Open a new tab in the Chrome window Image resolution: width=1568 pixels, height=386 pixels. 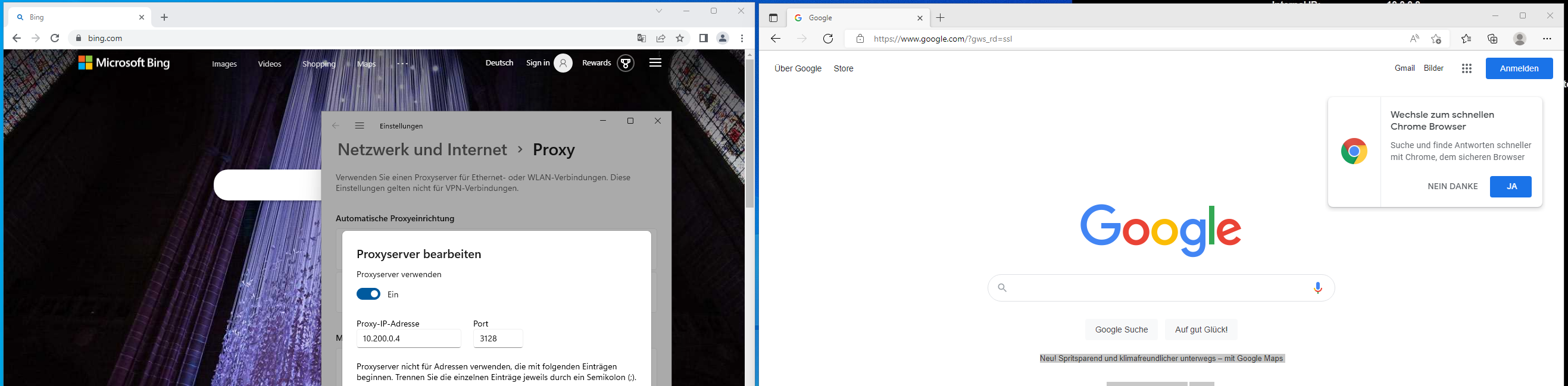point(164,18)
